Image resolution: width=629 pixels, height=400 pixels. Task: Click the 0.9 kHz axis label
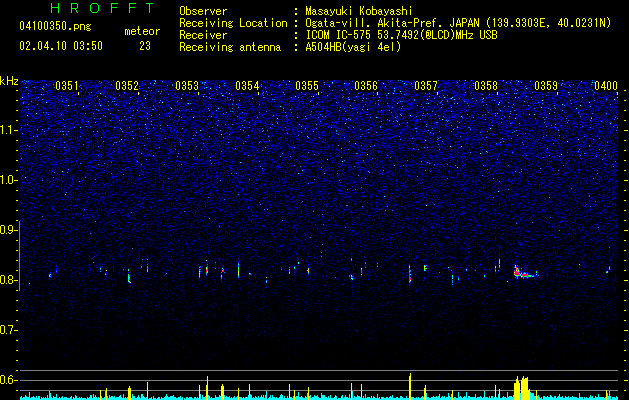tap(8, 230)
